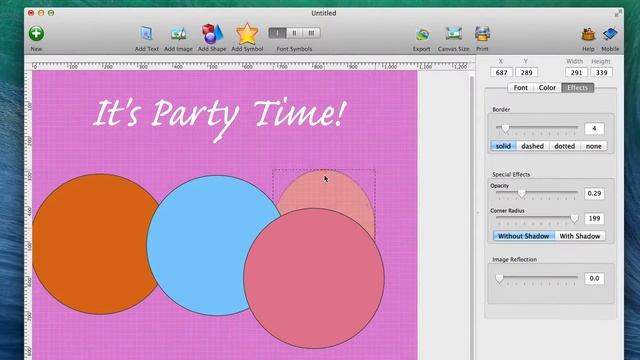Click the Mobile icon
This screenshot has height=360, width=640.
610,34
